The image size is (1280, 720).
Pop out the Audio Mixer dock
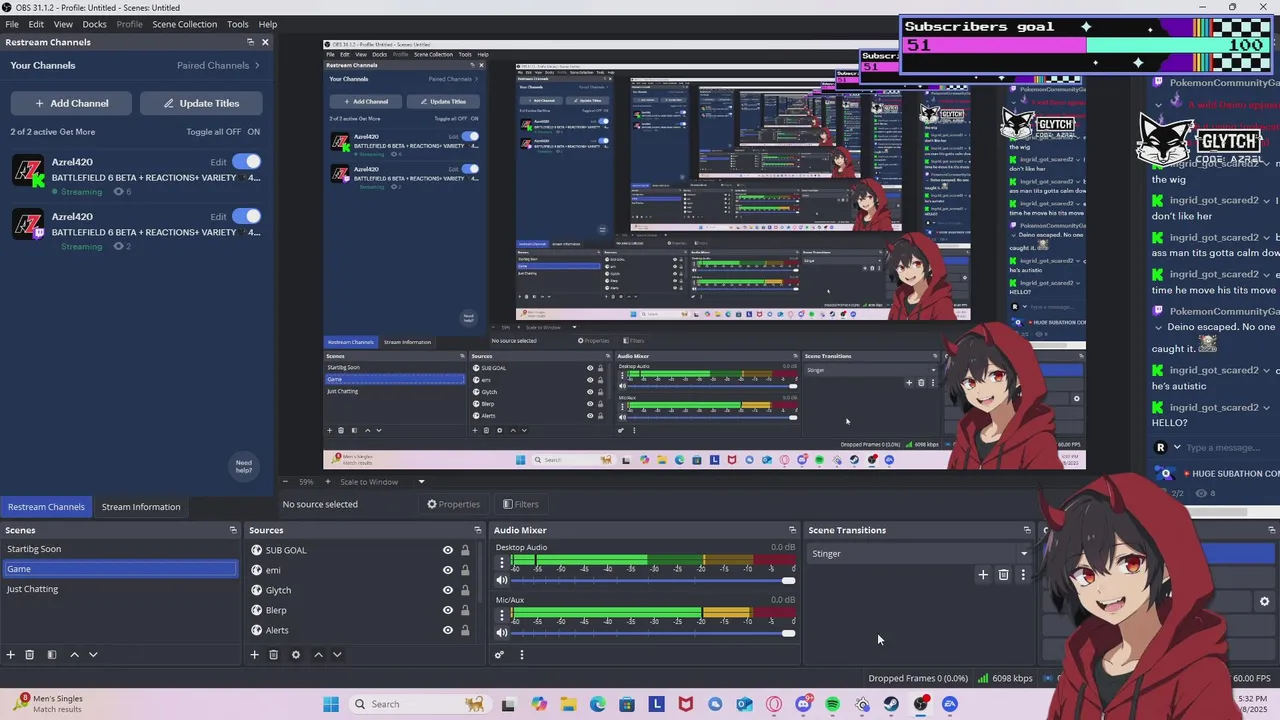tap(792, 530)
